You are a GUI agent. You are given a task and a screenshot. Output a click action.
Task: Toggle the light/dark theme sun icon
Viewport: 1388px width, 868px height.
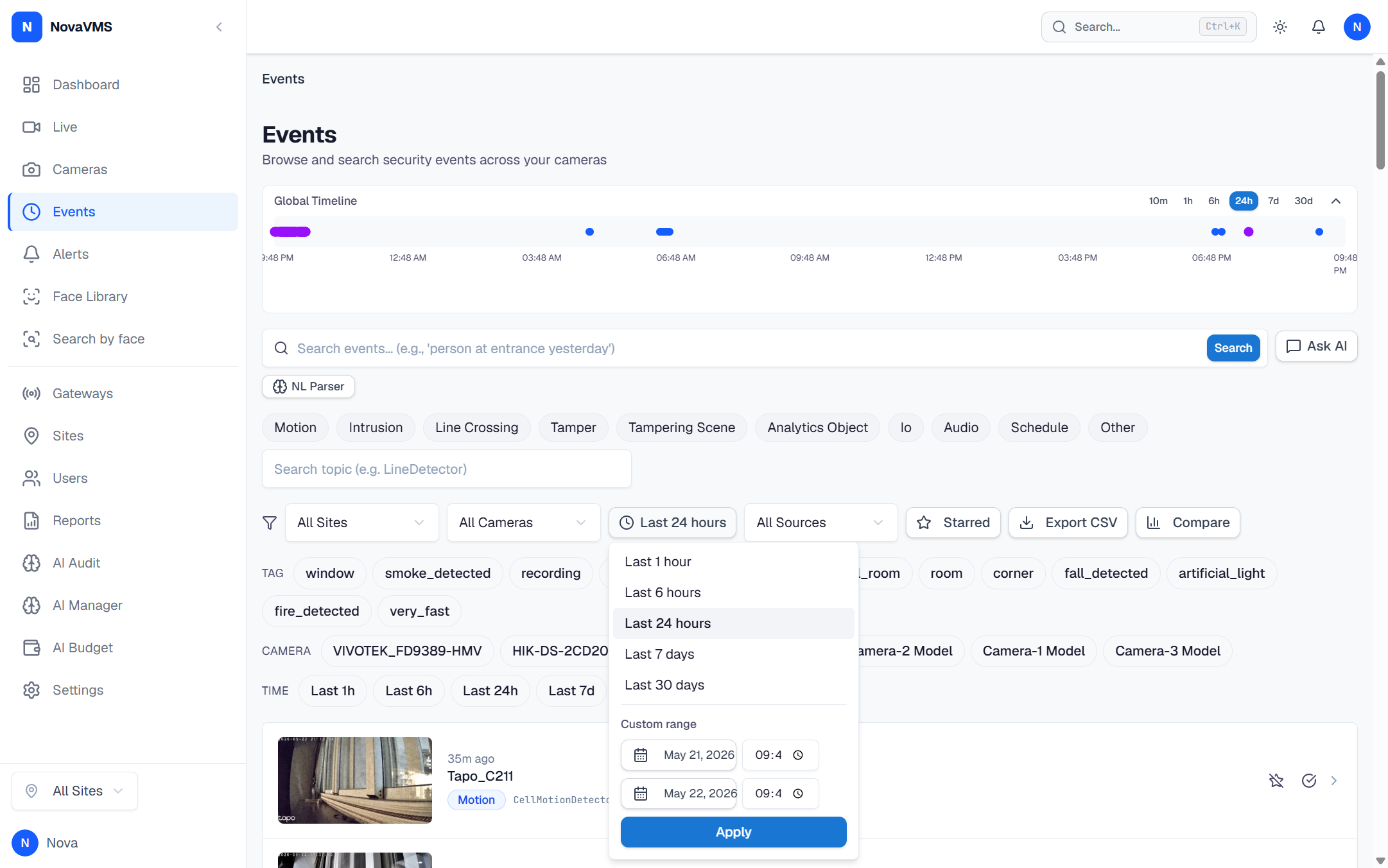pos(1280,27)
